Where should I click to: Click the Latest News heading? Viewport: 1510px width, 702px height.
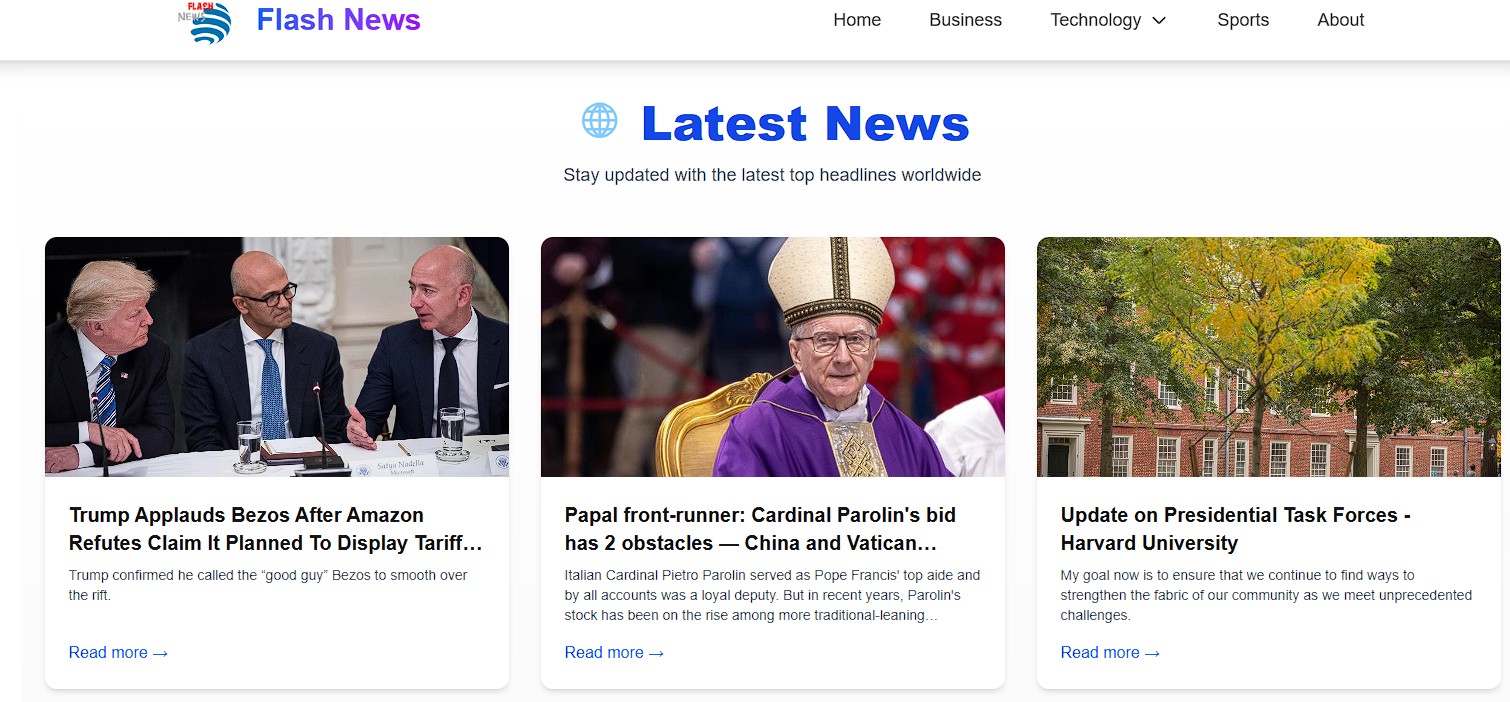pos(805,123)
